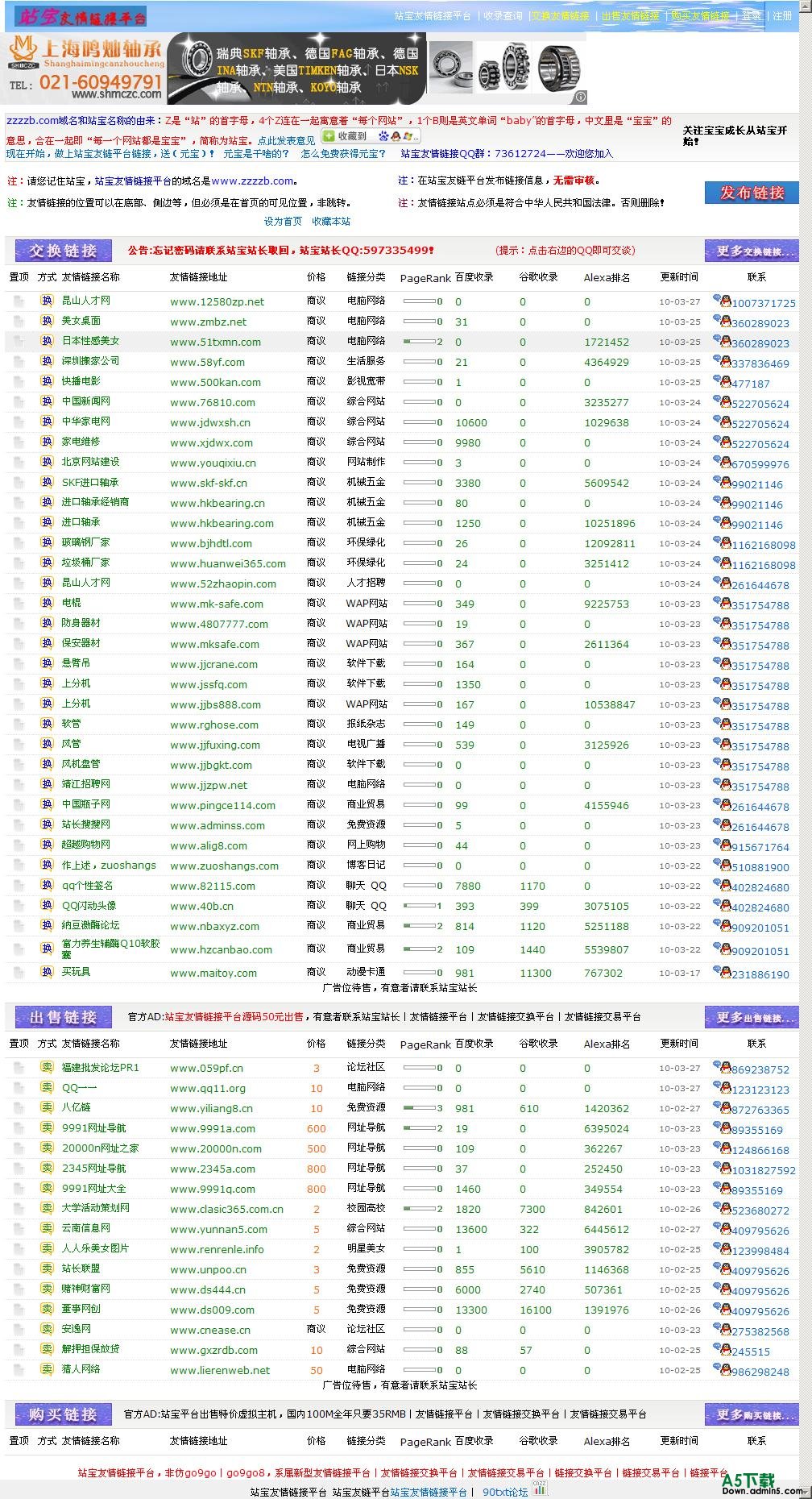Open the 怎么免费获得元宝? link

(x=343, y=153)
